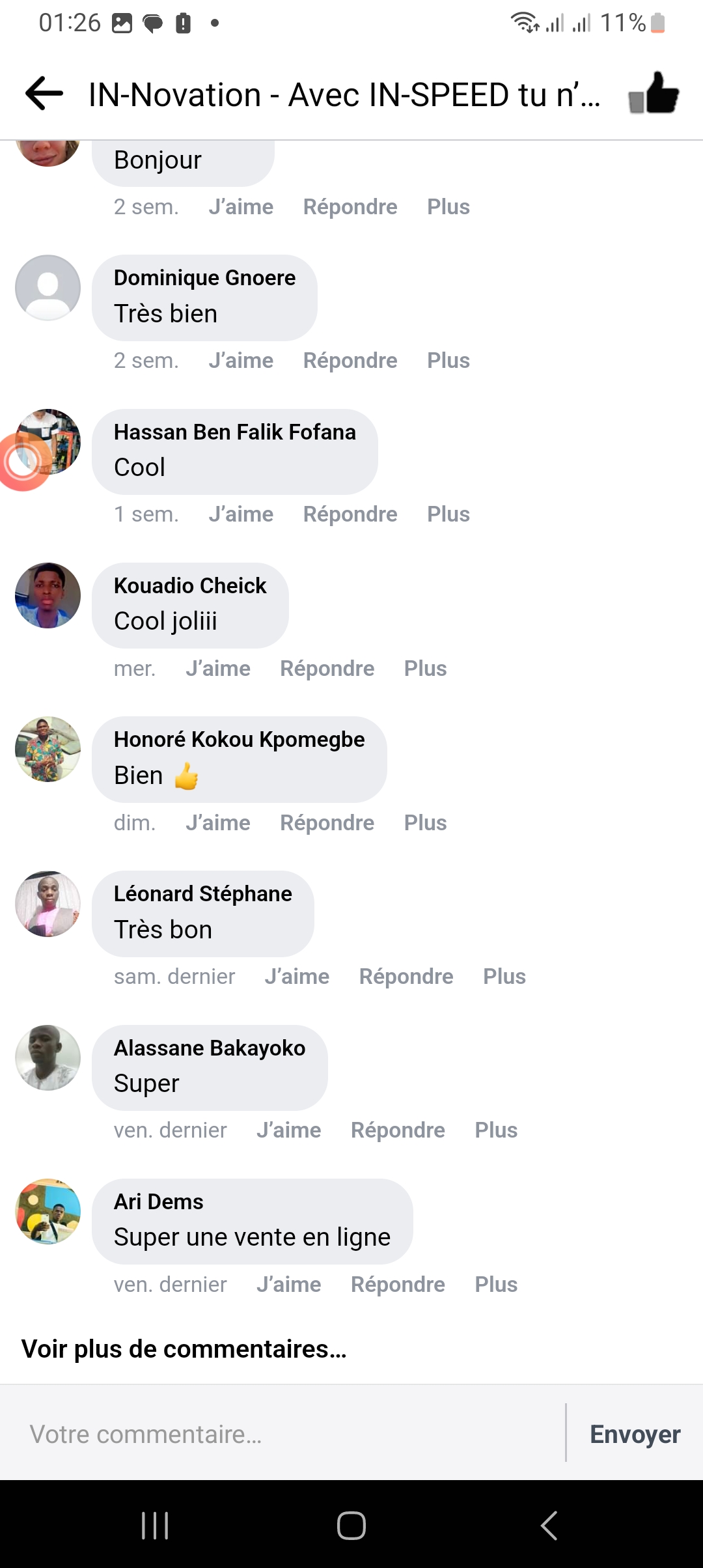Image resolution: width=703 pixels, height=1568 pixels.
Task: Open Plus menu under the 'Bonjour' comment
Action: (448, 207)
